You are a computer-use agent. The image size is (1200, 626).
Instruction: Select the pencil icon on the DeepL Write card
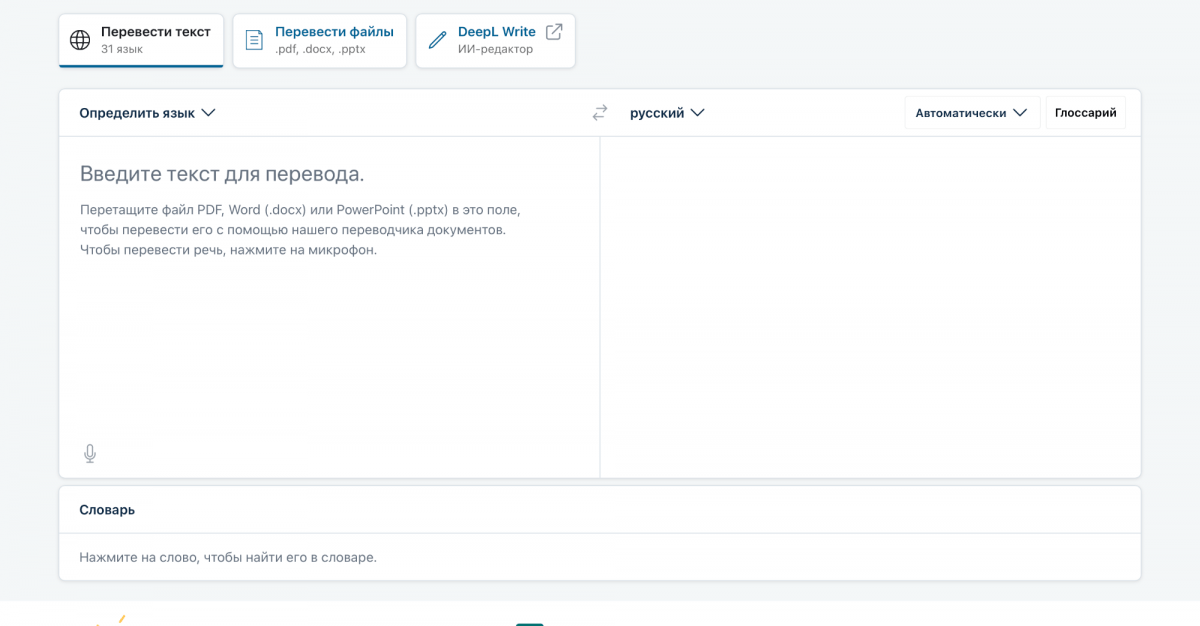pyautogui.click(x=437, y=40)
